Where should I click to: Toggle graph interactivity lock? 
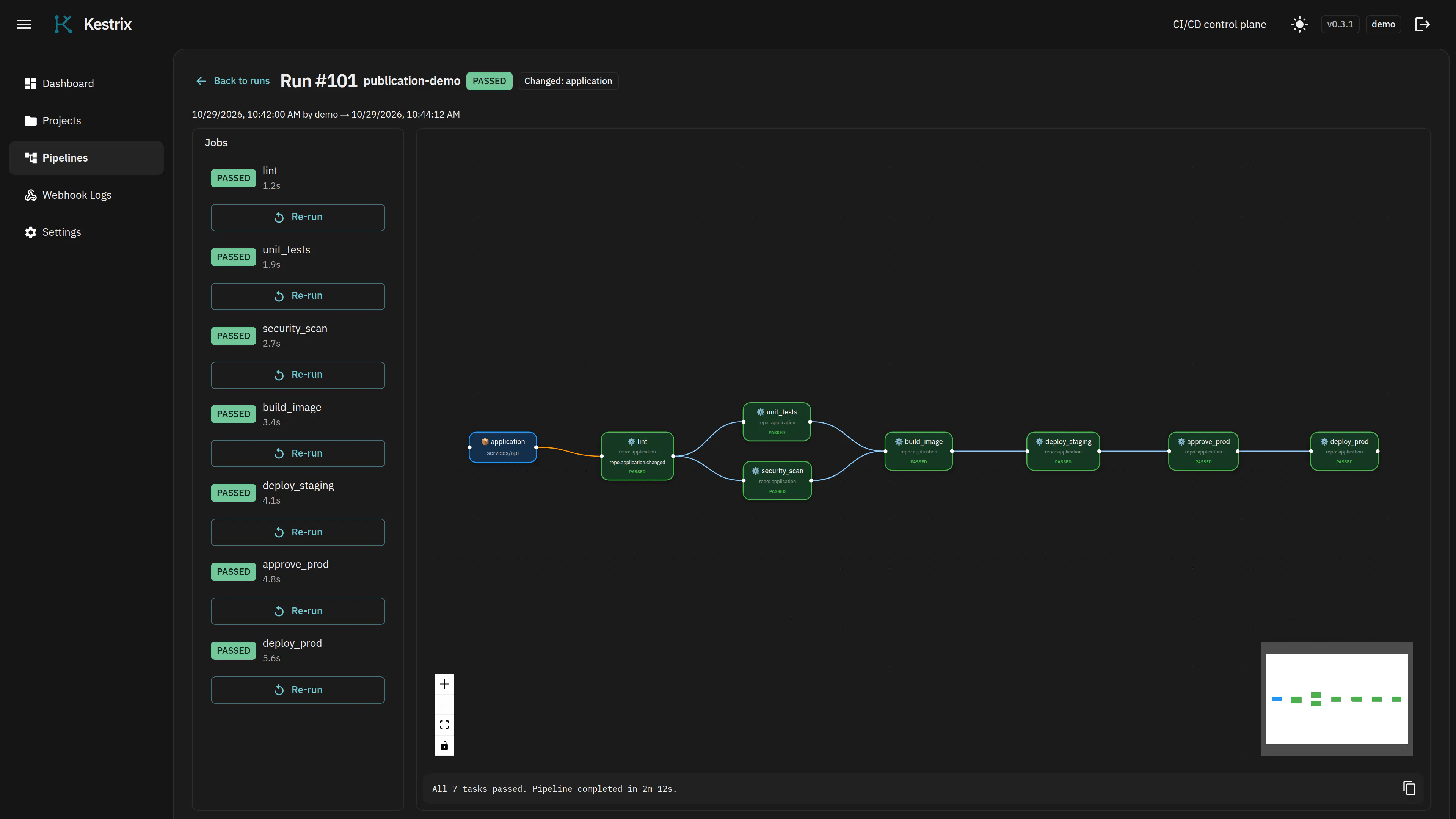(444, 745)
